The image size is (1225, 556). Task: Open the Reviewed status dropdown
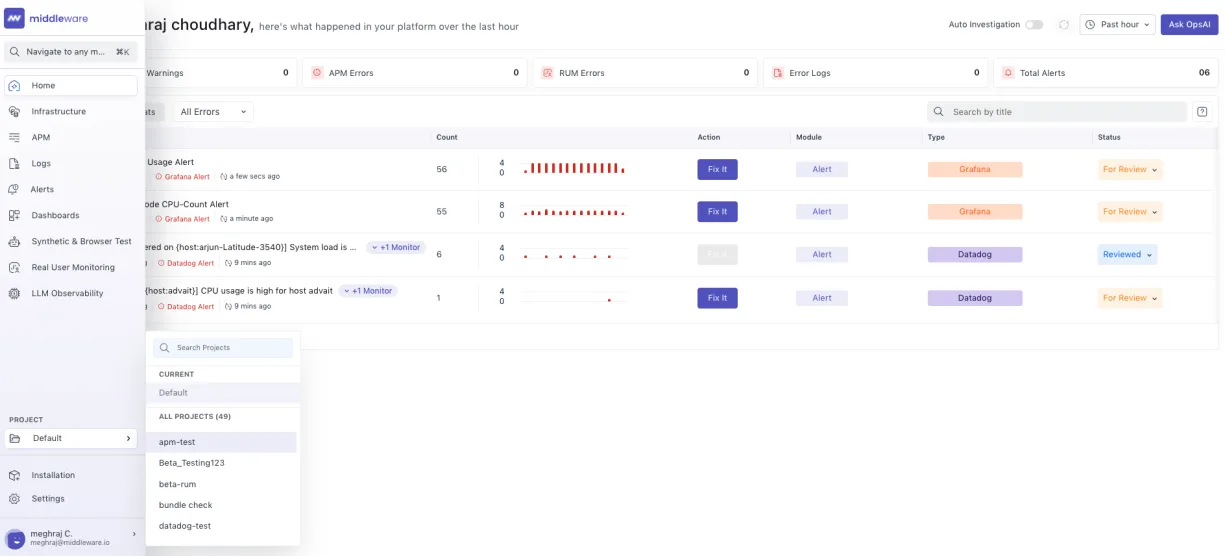click(1127, 255)
